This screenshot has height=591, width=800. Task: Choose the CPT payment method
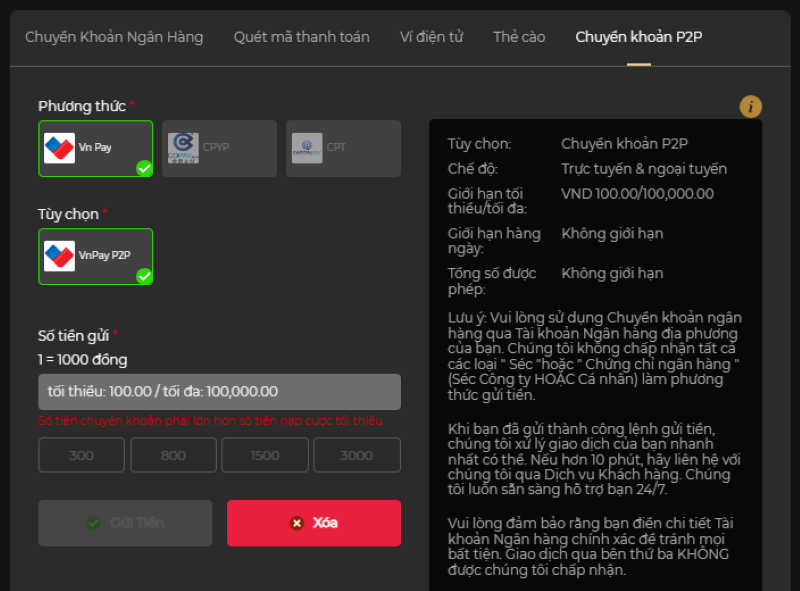click(343, 149)
